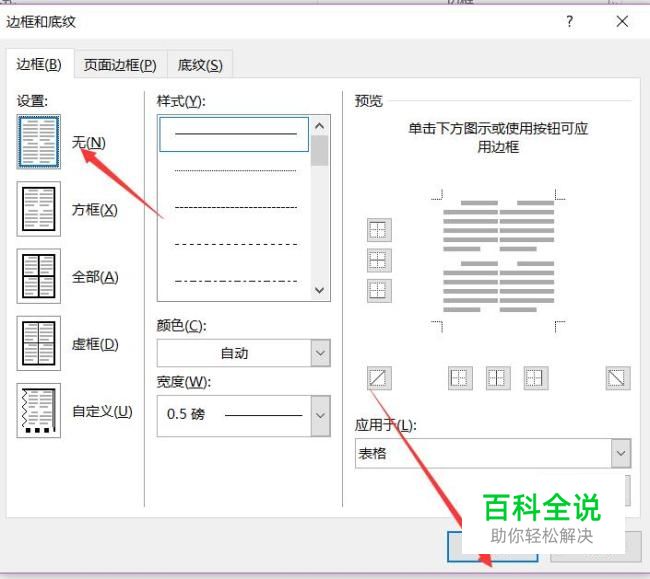The height and width of the screenshot is (579, 650).
Task: Choose the dash-dot line style
Action: click(235, 281)
